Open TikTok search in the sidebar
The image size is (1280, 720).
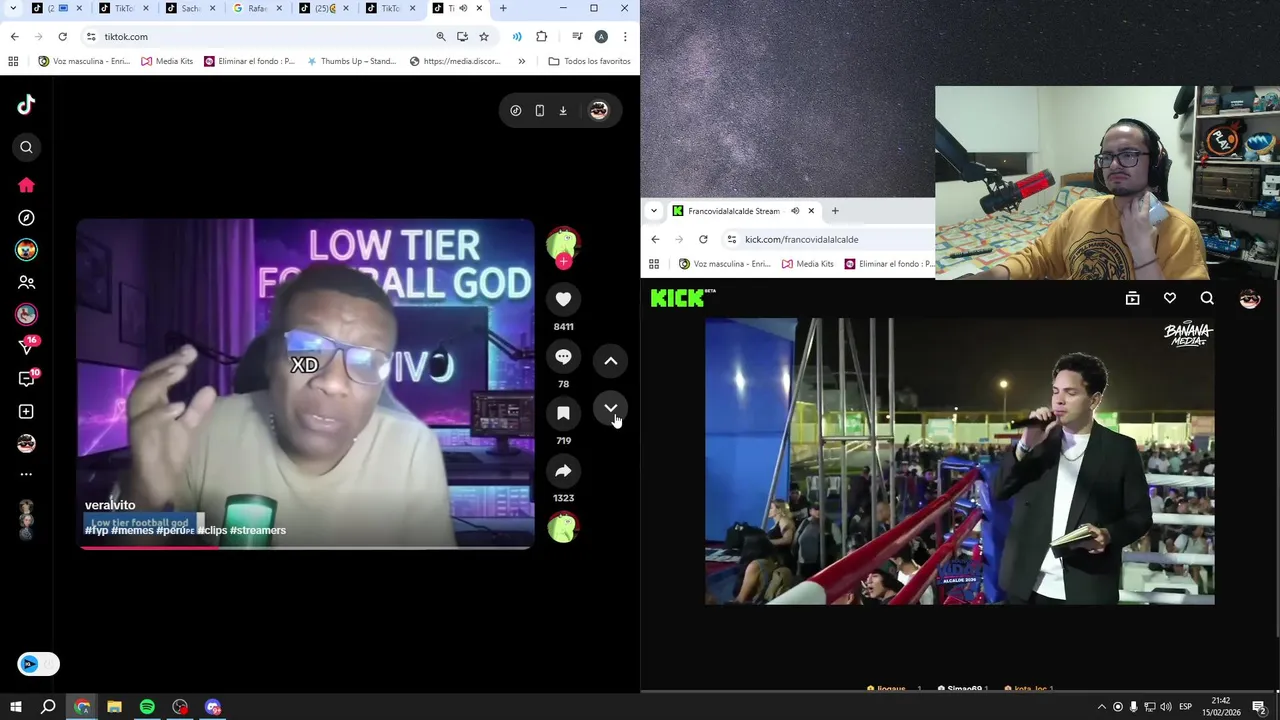coord(26,147)
